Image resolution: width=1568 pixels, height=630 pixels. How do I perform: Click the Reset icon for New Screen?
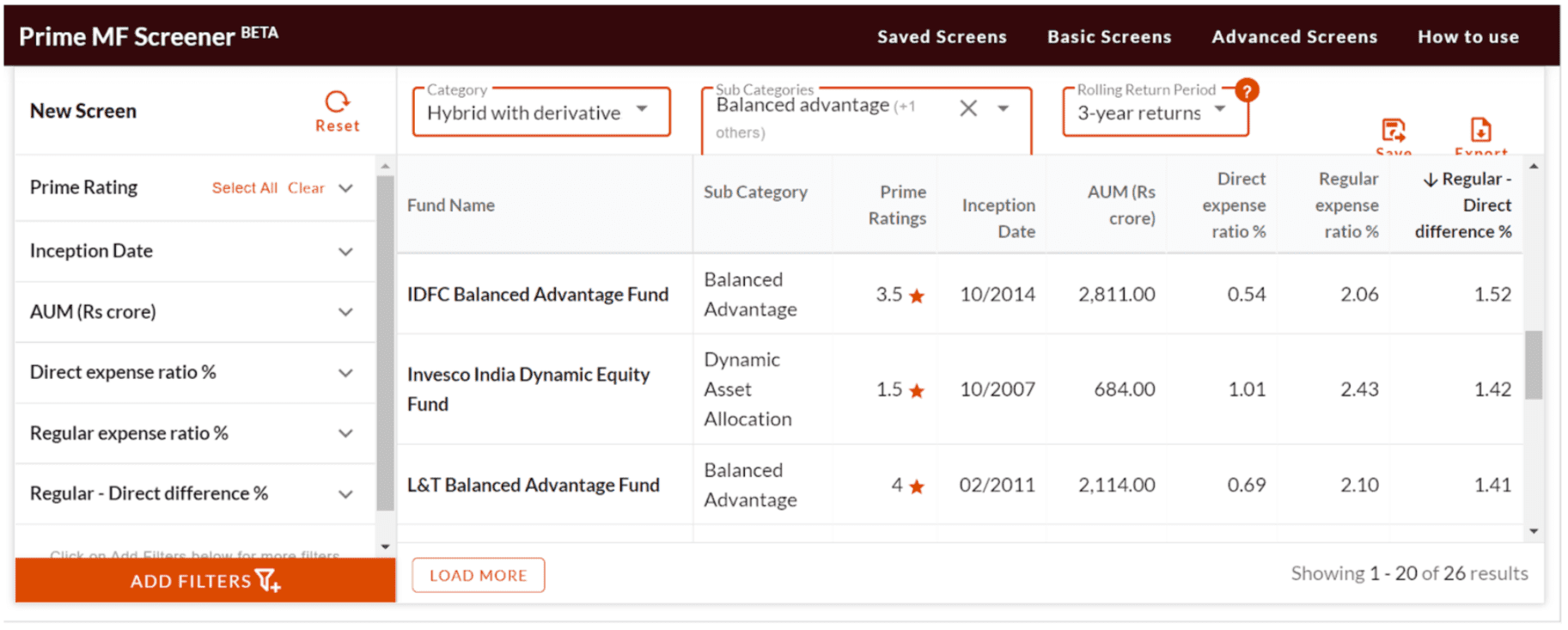click(337, 102)
